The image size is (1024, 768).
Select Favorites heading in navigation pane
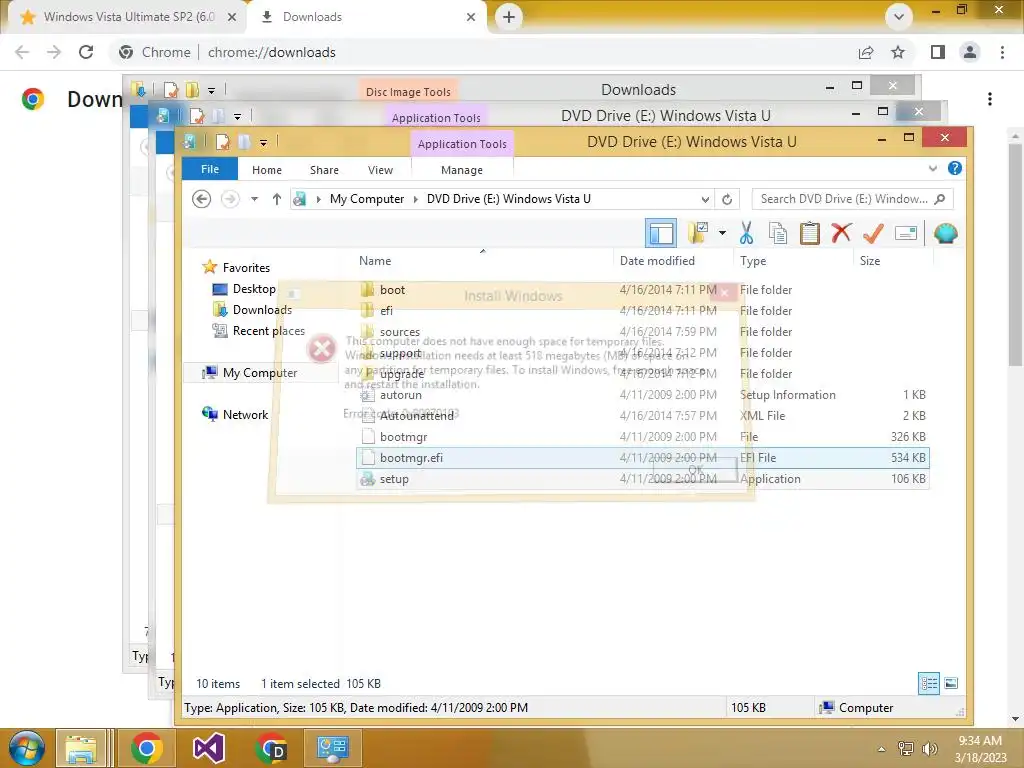(x=246, y=267)
